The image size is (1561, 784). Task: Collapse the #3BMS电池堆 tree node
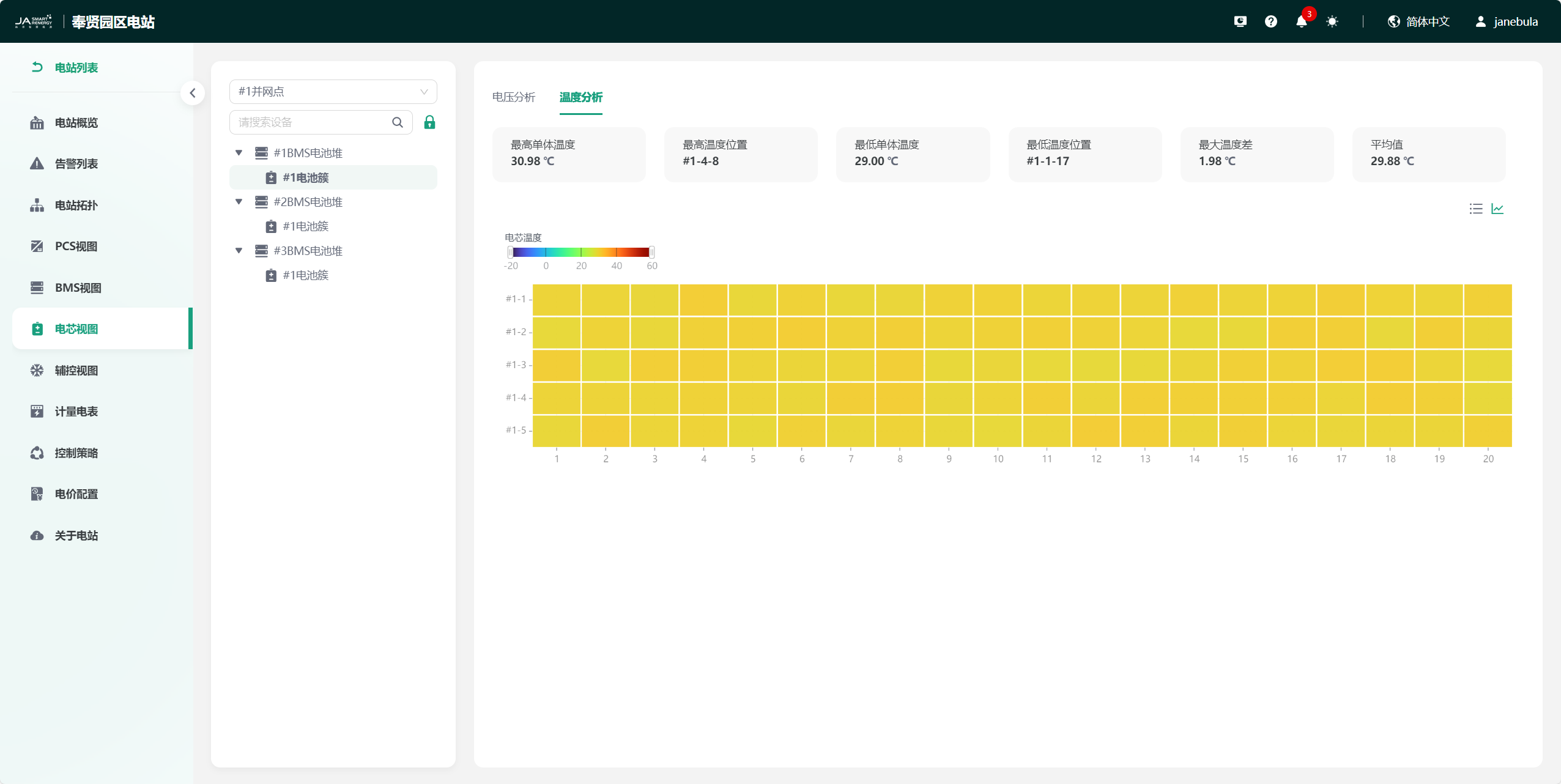pyautogui.click(x=239, y=251)
